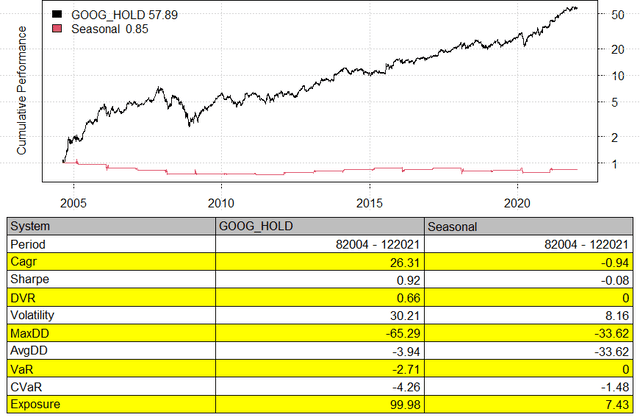The image size is (640, 420).
Task: Click the red Seasonal legend swatch
Action: [57, 29]
